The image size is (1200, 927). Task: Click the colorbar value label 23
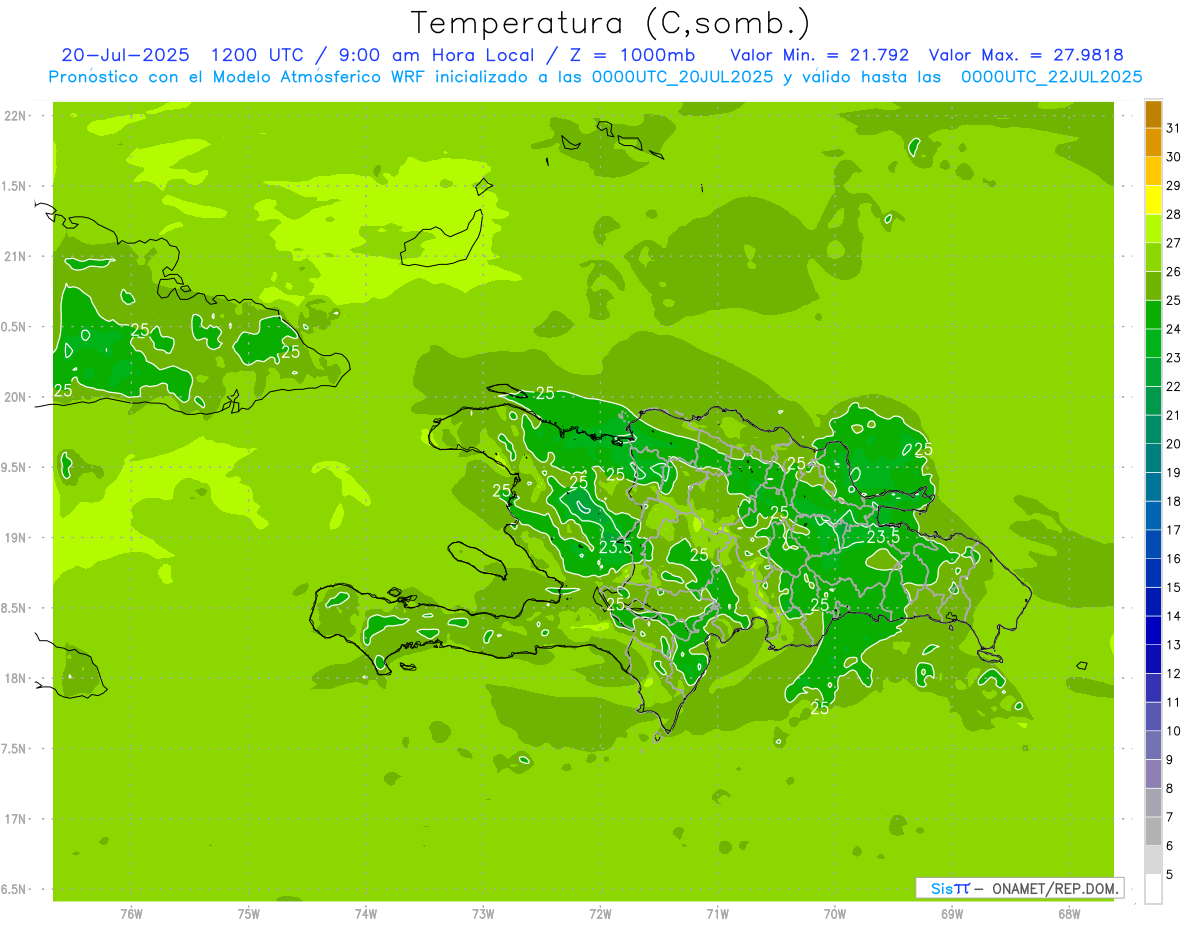pyautogui.click(x=1173, y=358)
